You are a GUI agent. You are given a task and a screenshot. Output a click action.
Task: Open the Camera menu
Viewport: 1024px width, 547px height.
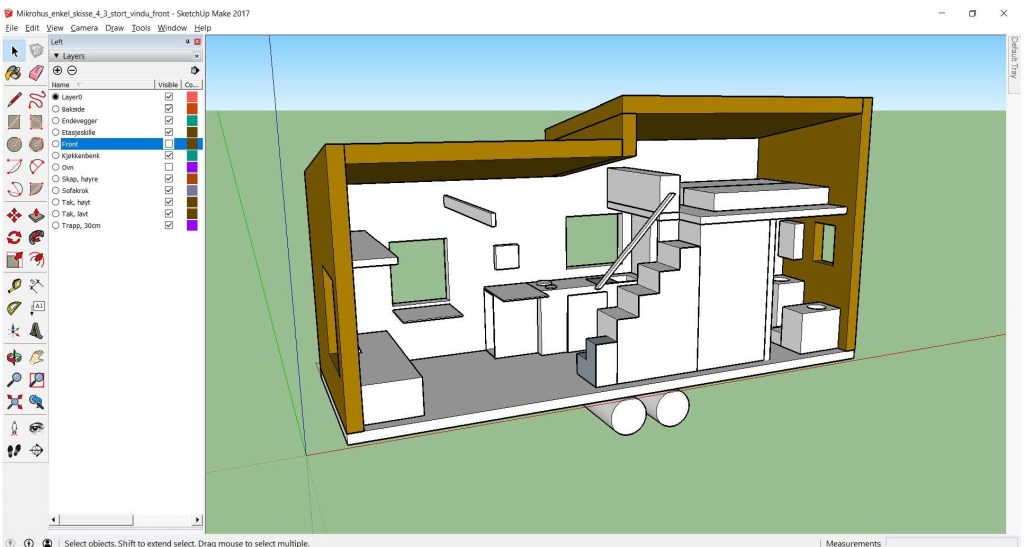(84, 28)
